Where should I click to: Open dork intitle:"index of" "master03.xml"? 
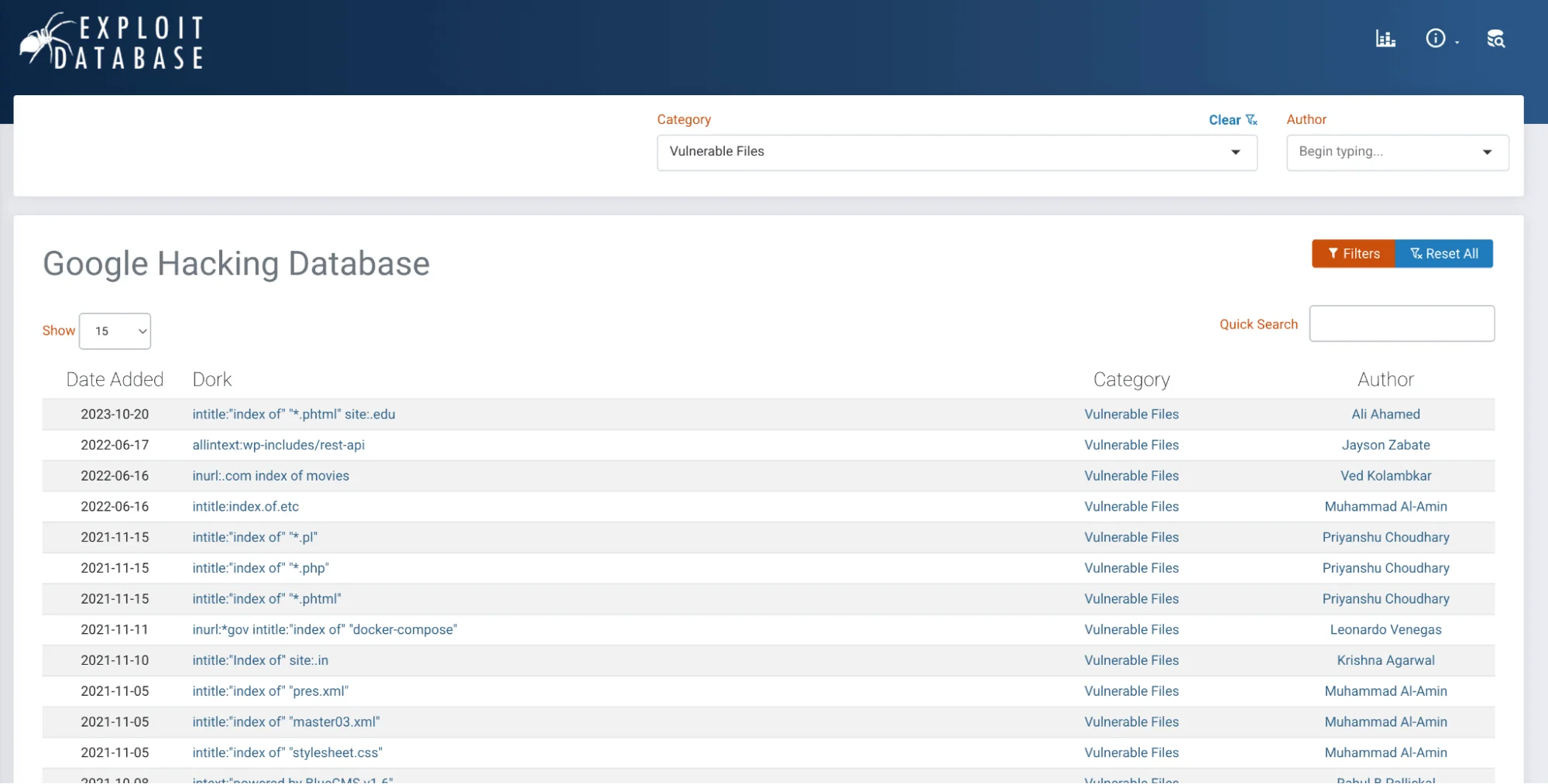pyautogui.click(x=286, y=722)
